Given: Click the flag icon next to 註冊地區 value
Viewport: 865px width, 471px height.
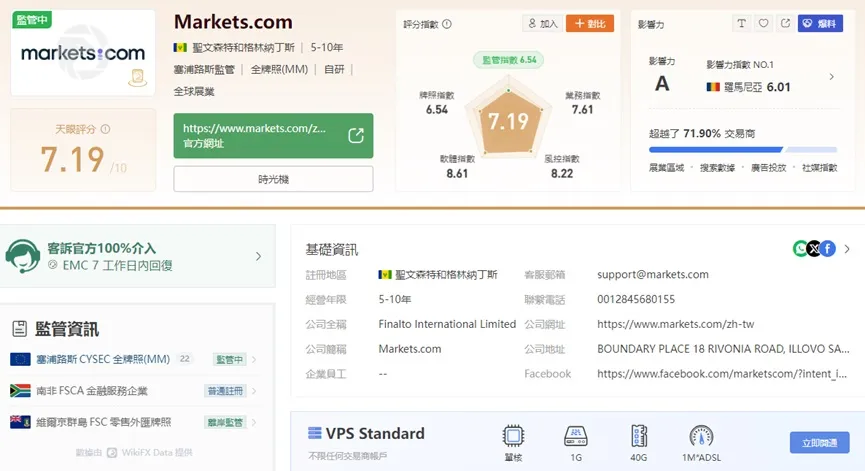Looking at the screenshot, I should point(385,275).
